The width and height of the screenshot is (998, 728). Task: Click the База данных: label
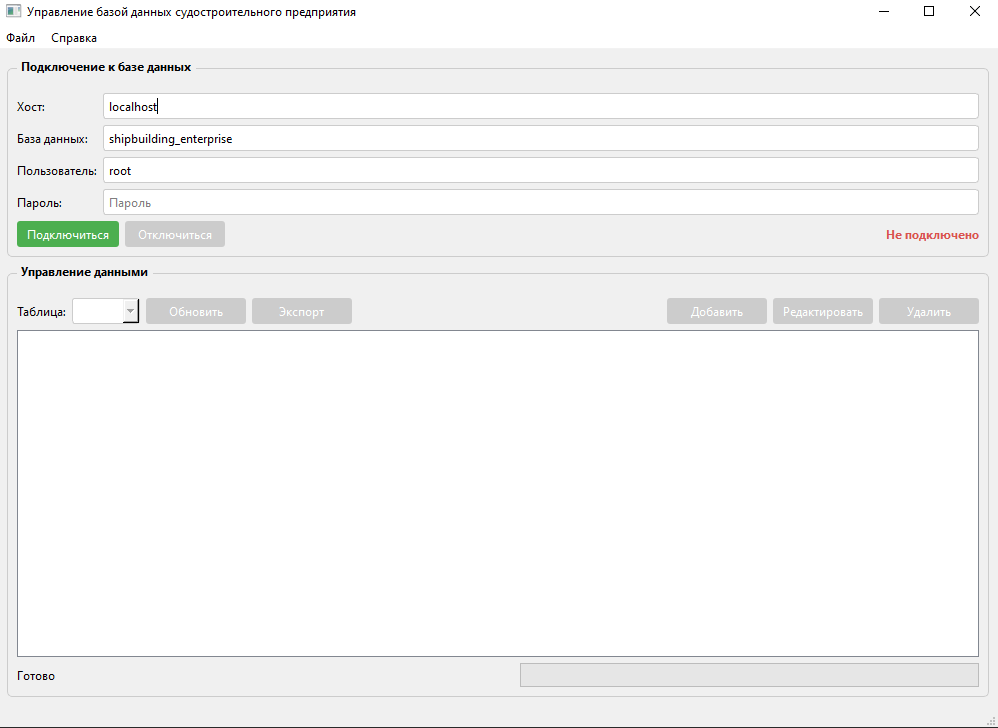tap(52, 139)
